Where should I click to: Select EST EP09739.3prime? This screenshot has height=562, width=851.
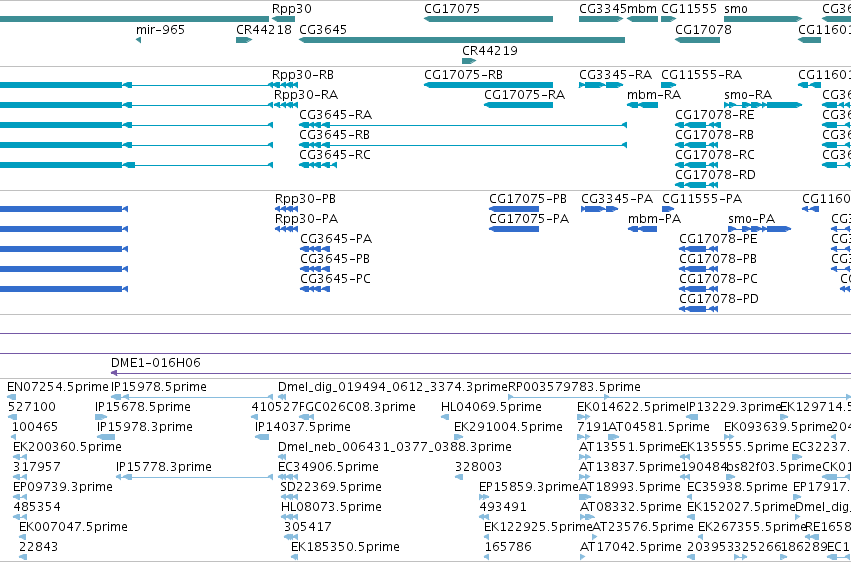(63, 488)
